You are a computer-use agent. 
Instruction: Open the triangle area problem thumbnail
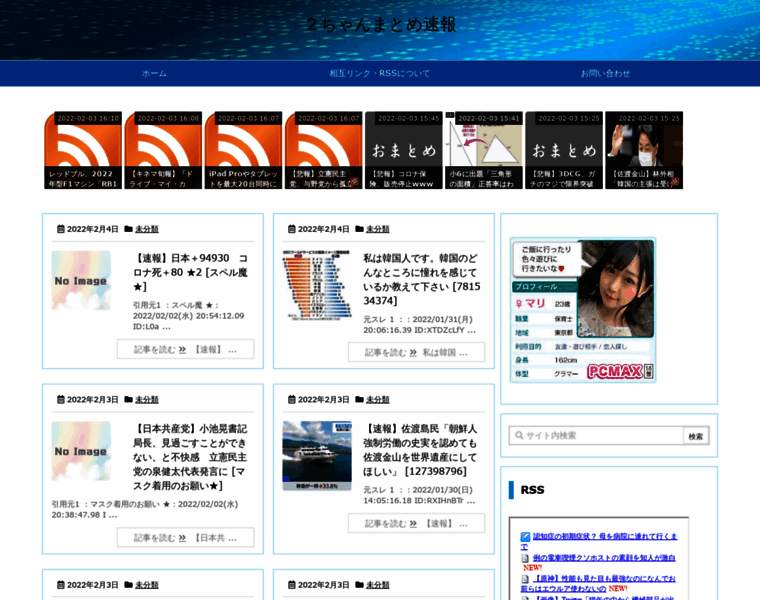(x=483, y=150)
